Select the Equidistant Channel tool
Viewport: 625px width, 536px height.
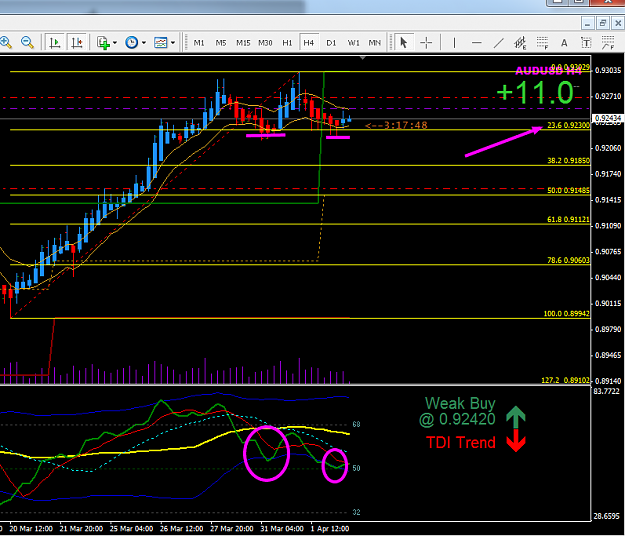click(x=520, y=43)
